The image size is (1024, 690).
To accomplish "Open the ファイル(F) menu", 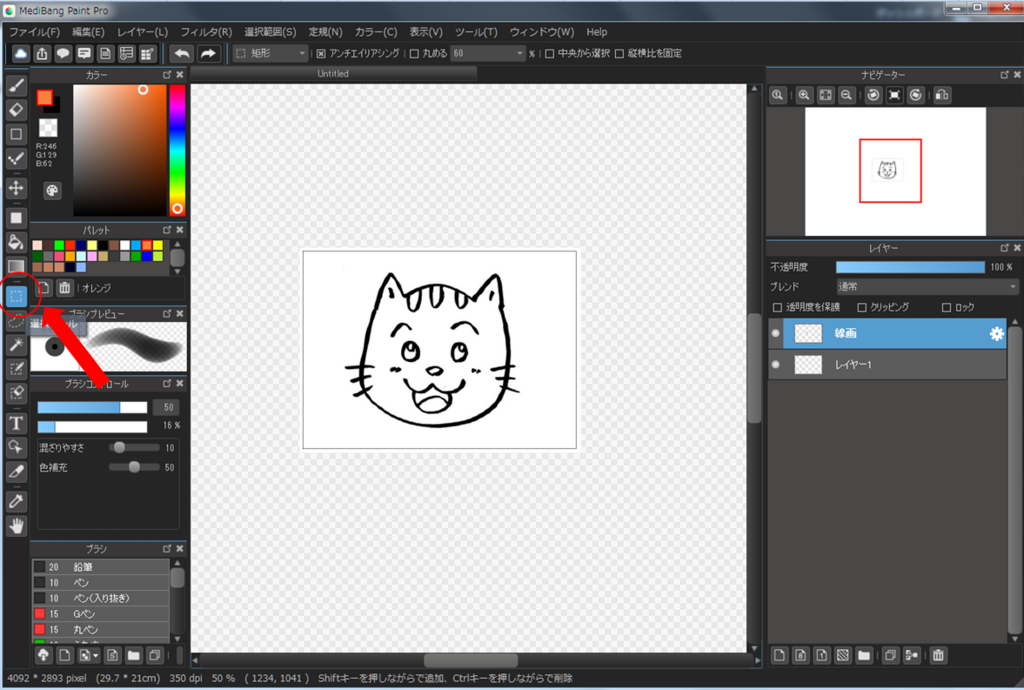I will [x=34, y=32].
